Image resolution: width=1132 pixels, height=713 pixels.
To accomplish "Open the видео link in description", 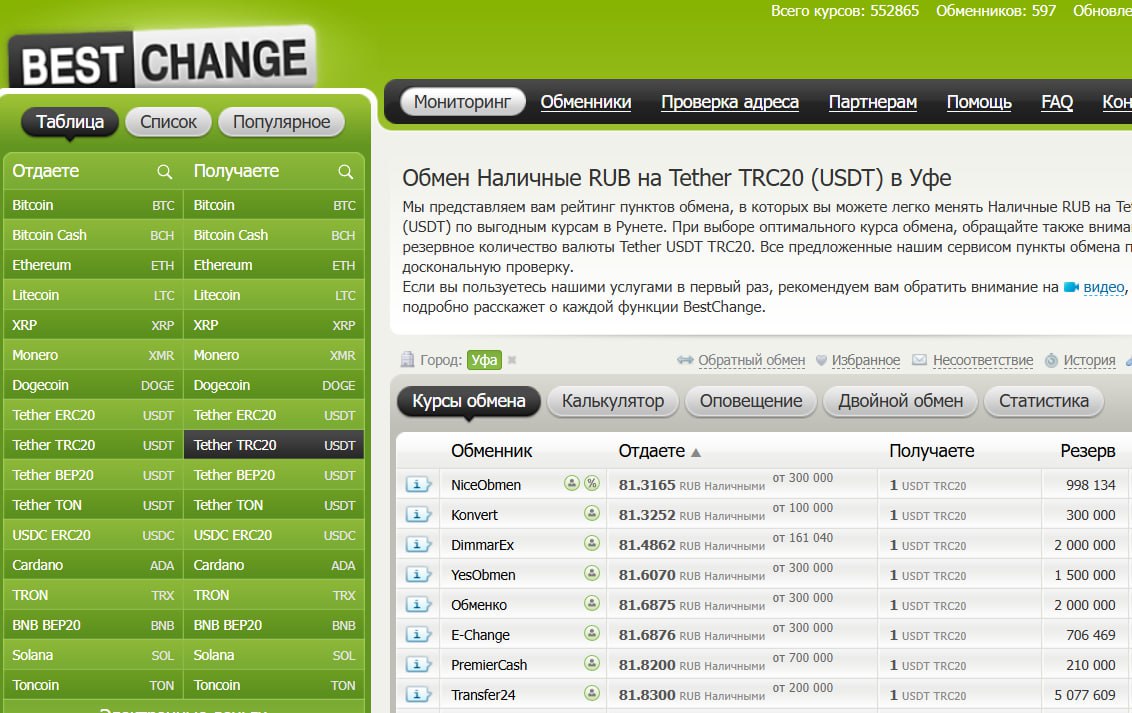I will coord(1104,287).
